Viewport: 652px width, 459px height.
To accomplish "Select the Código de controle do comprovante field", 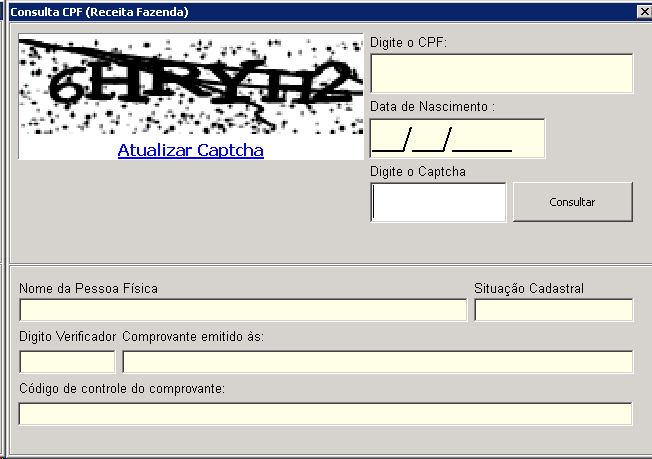I will tap(326, 414).
